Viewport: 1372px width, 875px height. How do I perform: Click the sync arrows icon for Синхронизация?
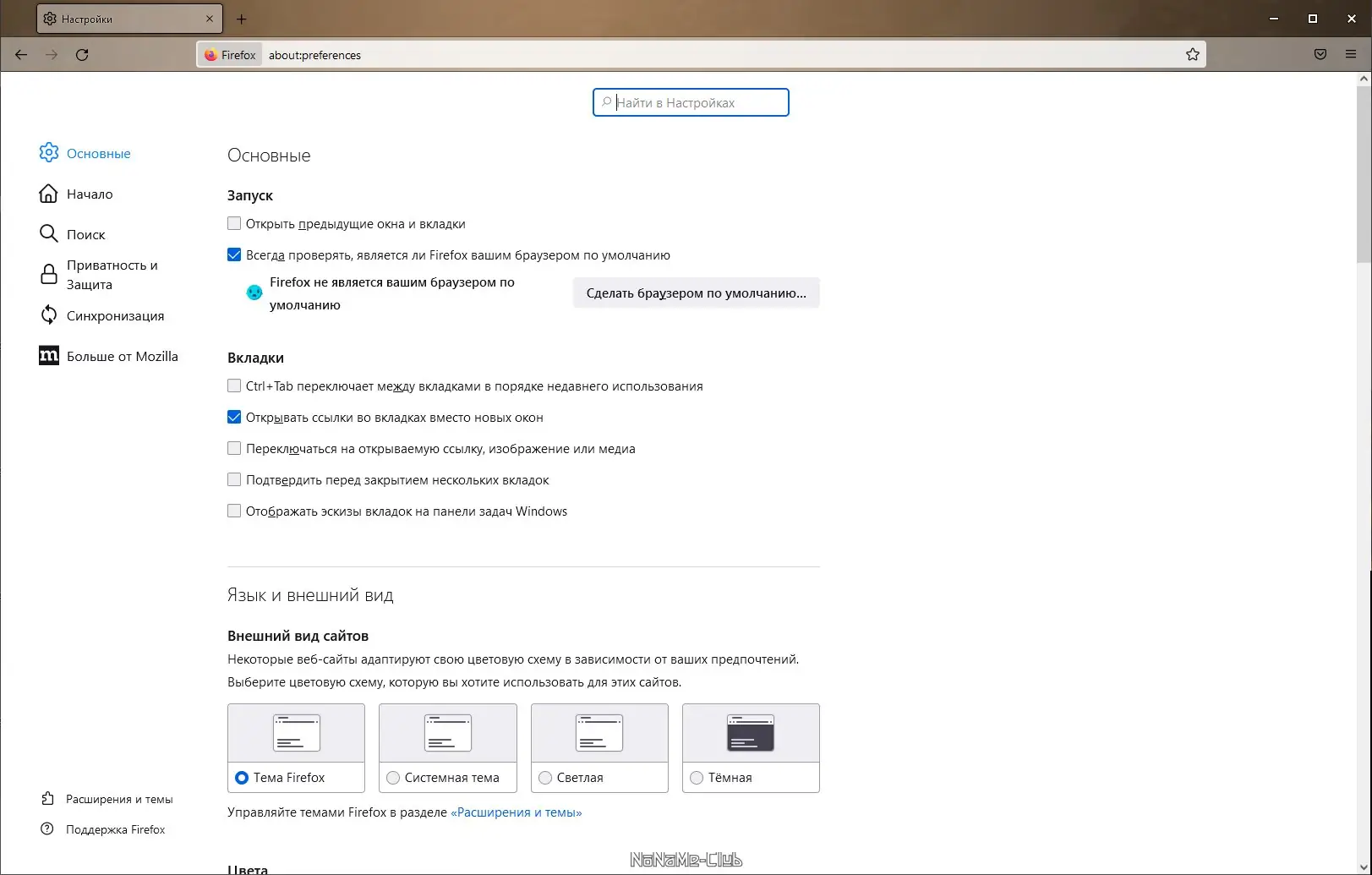(x=49, y=314)
